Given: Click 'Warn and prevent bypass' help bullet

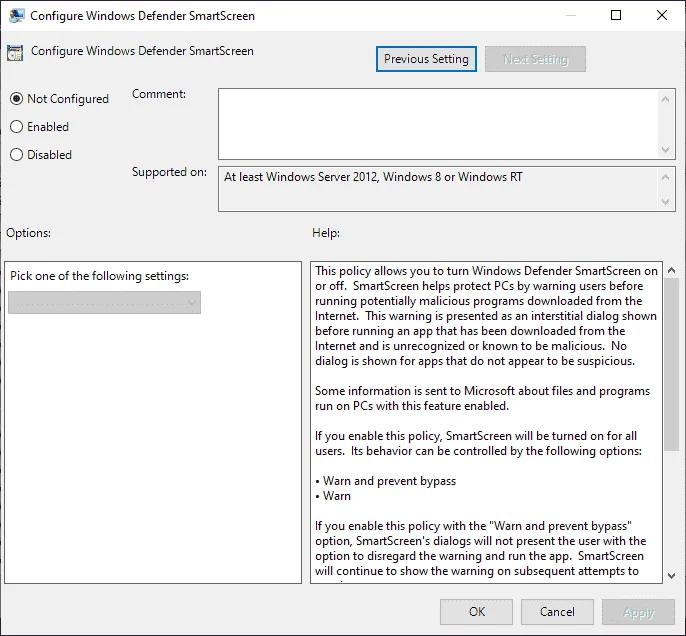Looking at the screenshot, I should click(x=385, y=481).
